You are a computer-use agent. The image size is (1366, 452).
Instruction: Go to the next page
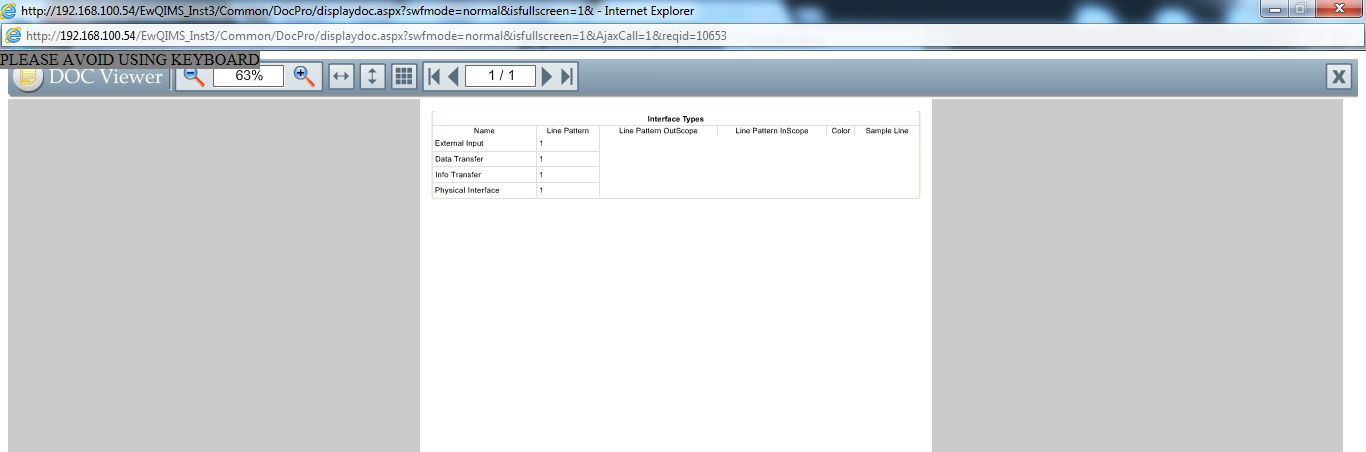point(547,76)
